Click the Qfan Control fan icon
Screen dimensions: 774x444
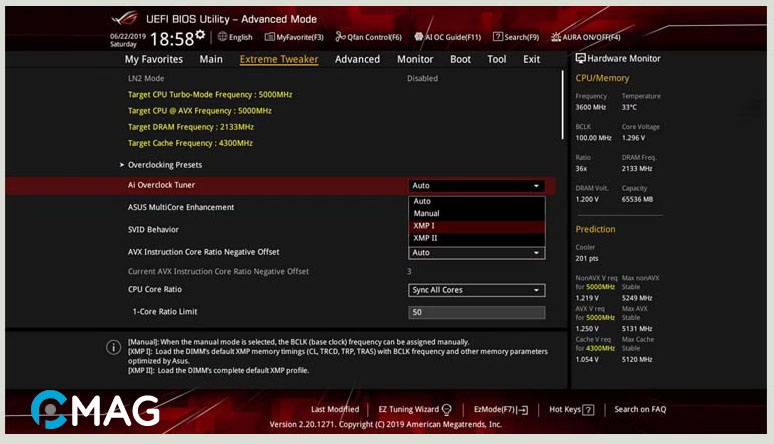340,37
